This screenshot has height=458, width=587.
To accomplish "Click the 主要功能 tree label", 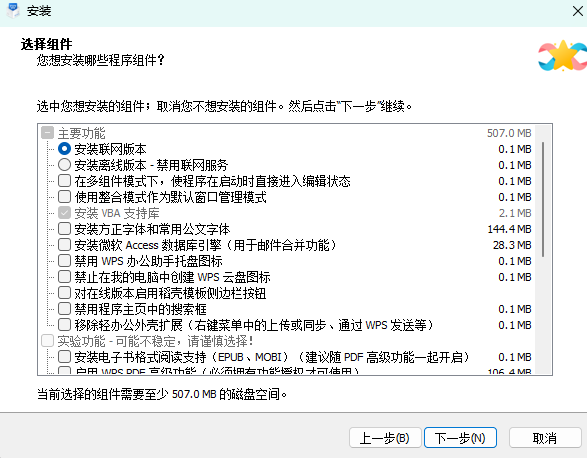I will coord(82,133).
